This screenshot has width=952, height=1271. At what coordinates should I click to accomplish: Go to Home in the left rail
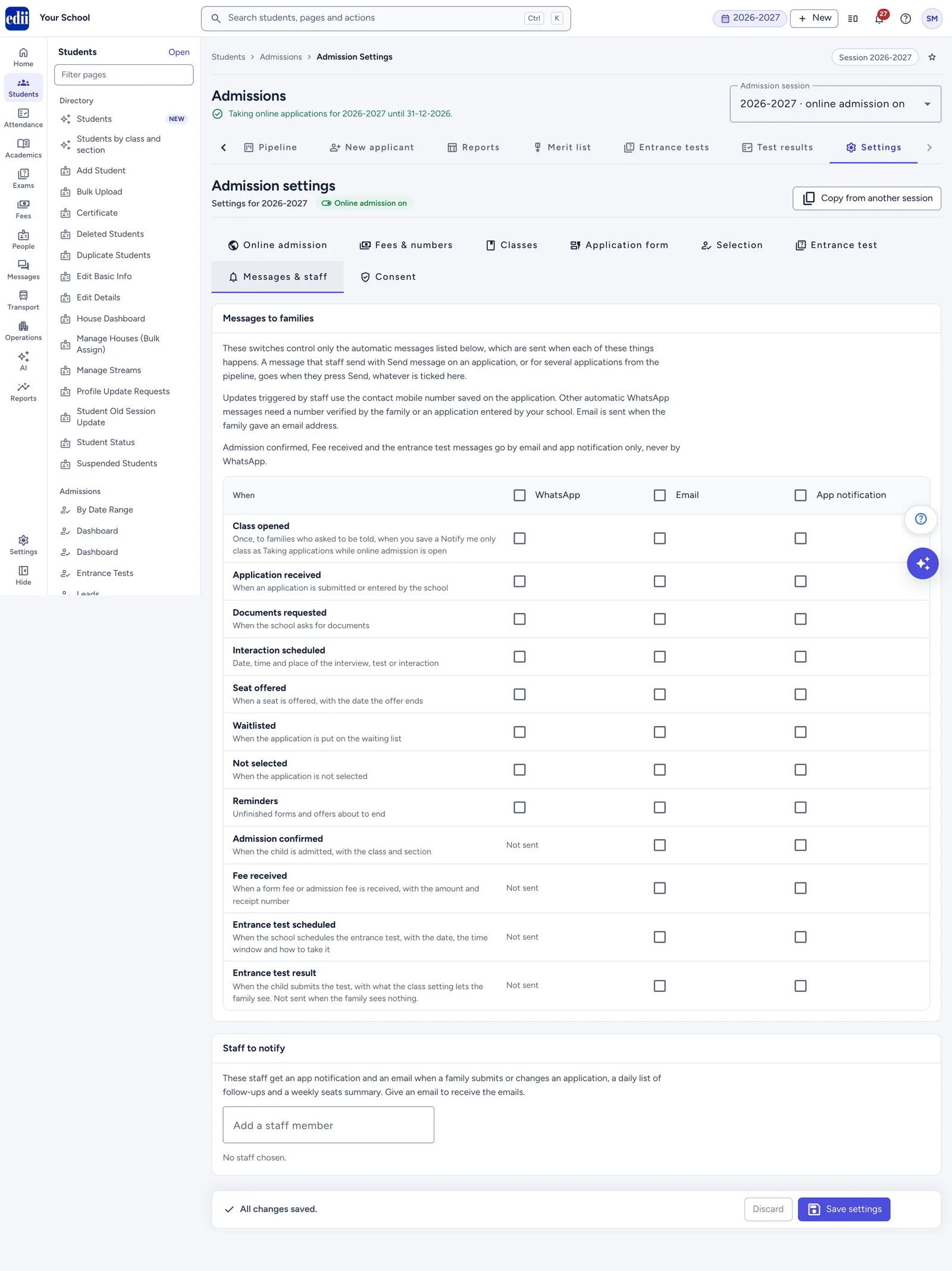(23, 57)
